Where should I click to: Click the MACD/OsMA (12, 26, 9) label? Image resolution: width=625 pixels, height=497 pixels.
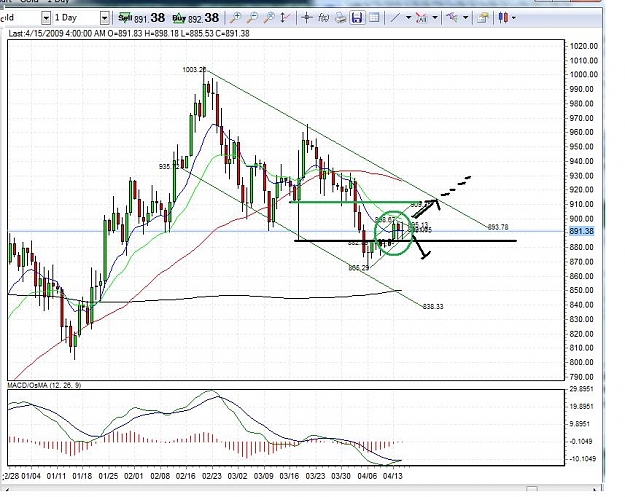coord(45,385)
